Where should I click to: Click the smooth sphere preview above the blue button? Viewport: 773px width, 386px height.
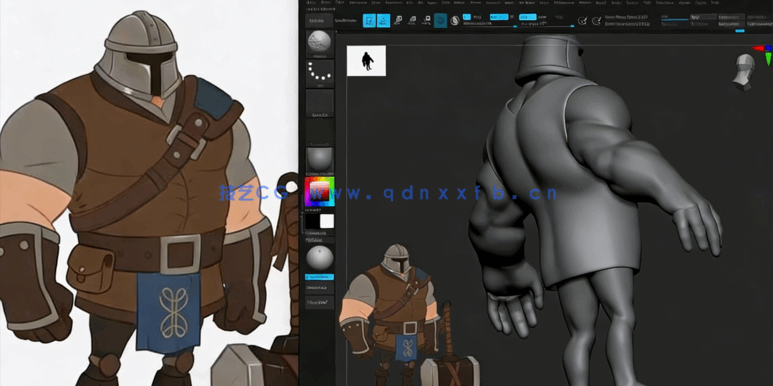(x=319, y=257)
